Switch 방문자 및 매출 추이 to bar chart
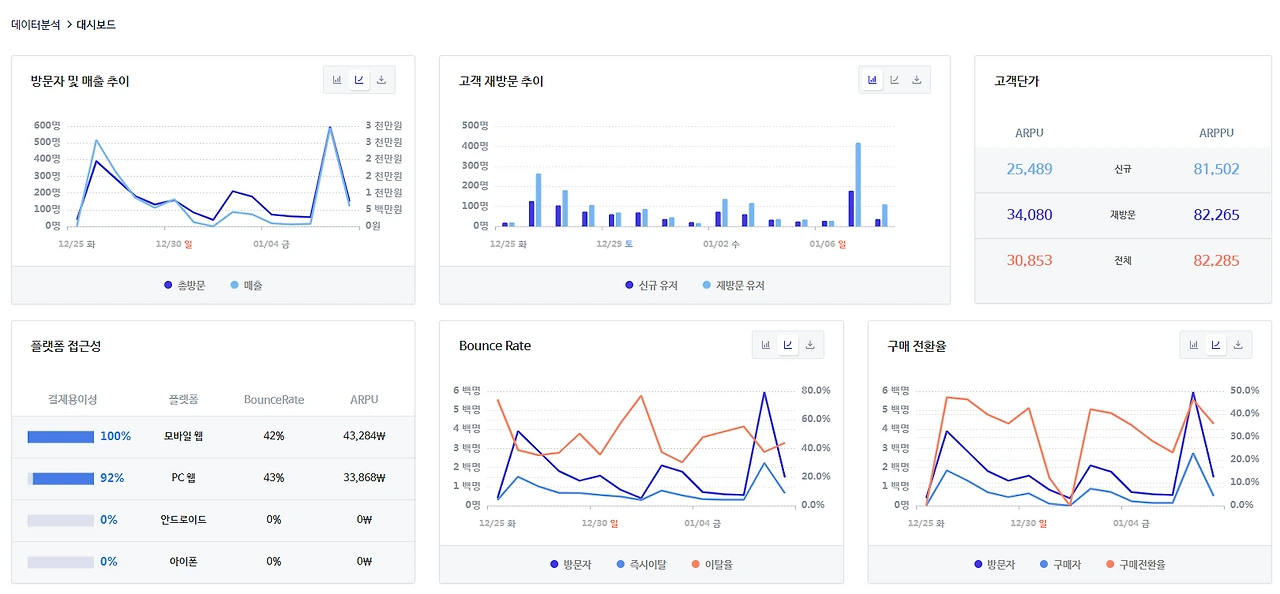This screenshot has width=1280, height=594. click(x=337, y=80)
